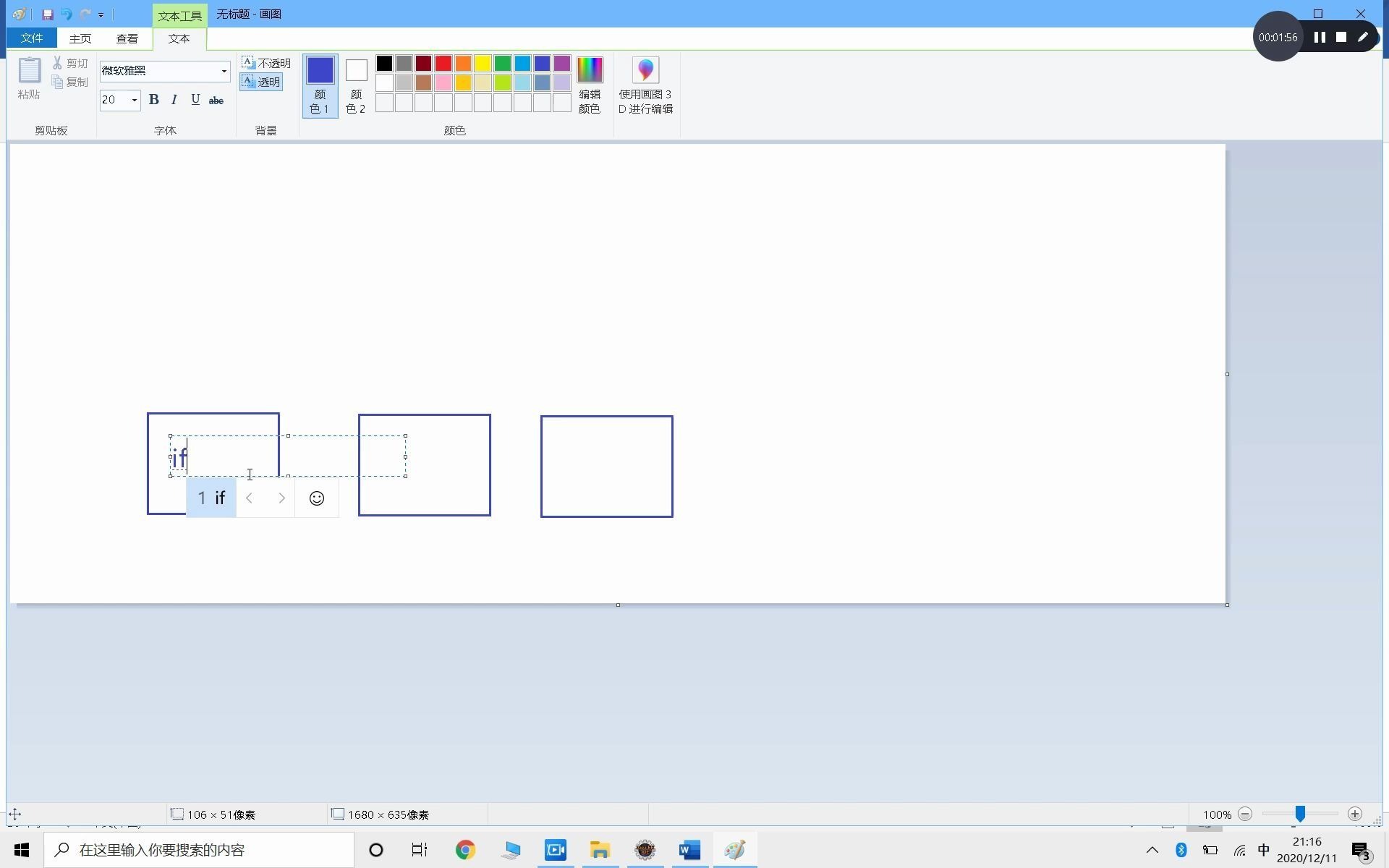Switch to the Home ribbon tab
1389x868 pixels.
pos(80,38)
